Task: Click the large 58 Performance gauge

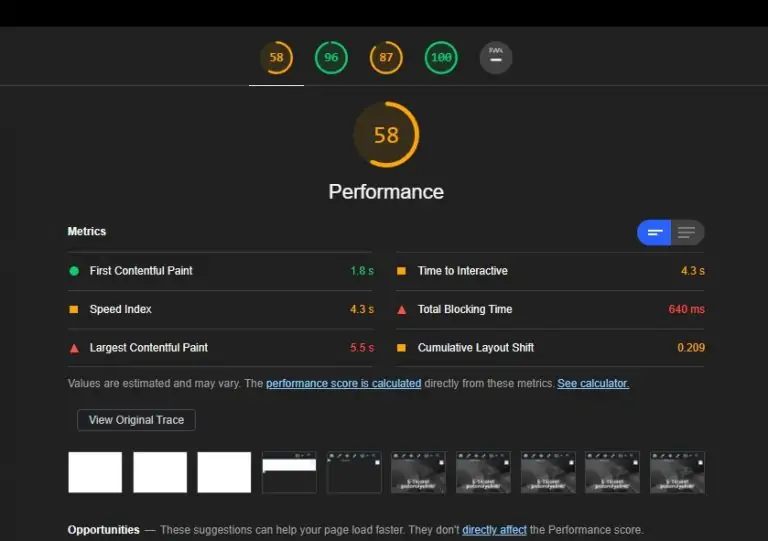Action: (x=386, y=135)
